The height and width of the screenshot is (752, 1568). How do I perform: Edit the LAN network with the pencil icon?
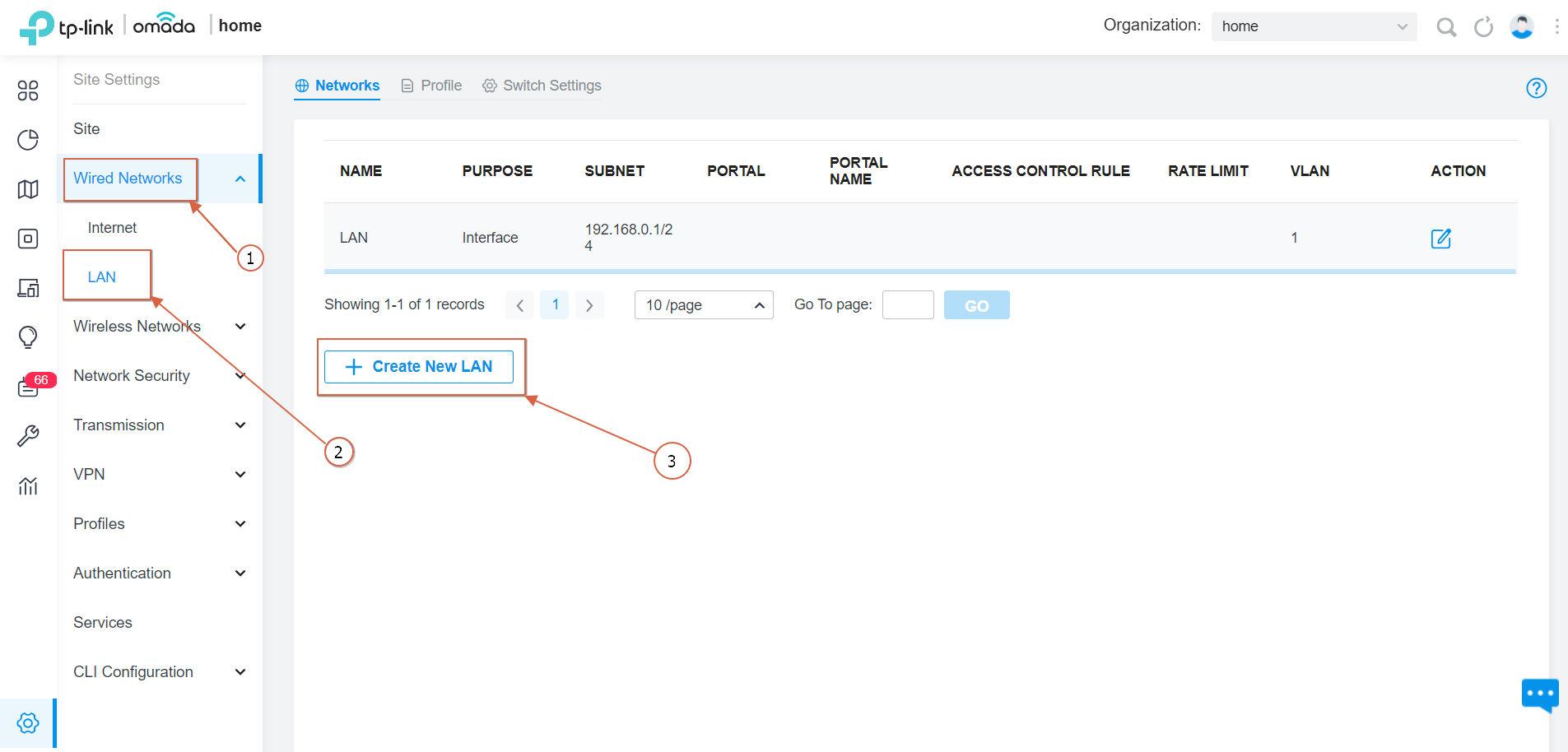point(1441,239)
